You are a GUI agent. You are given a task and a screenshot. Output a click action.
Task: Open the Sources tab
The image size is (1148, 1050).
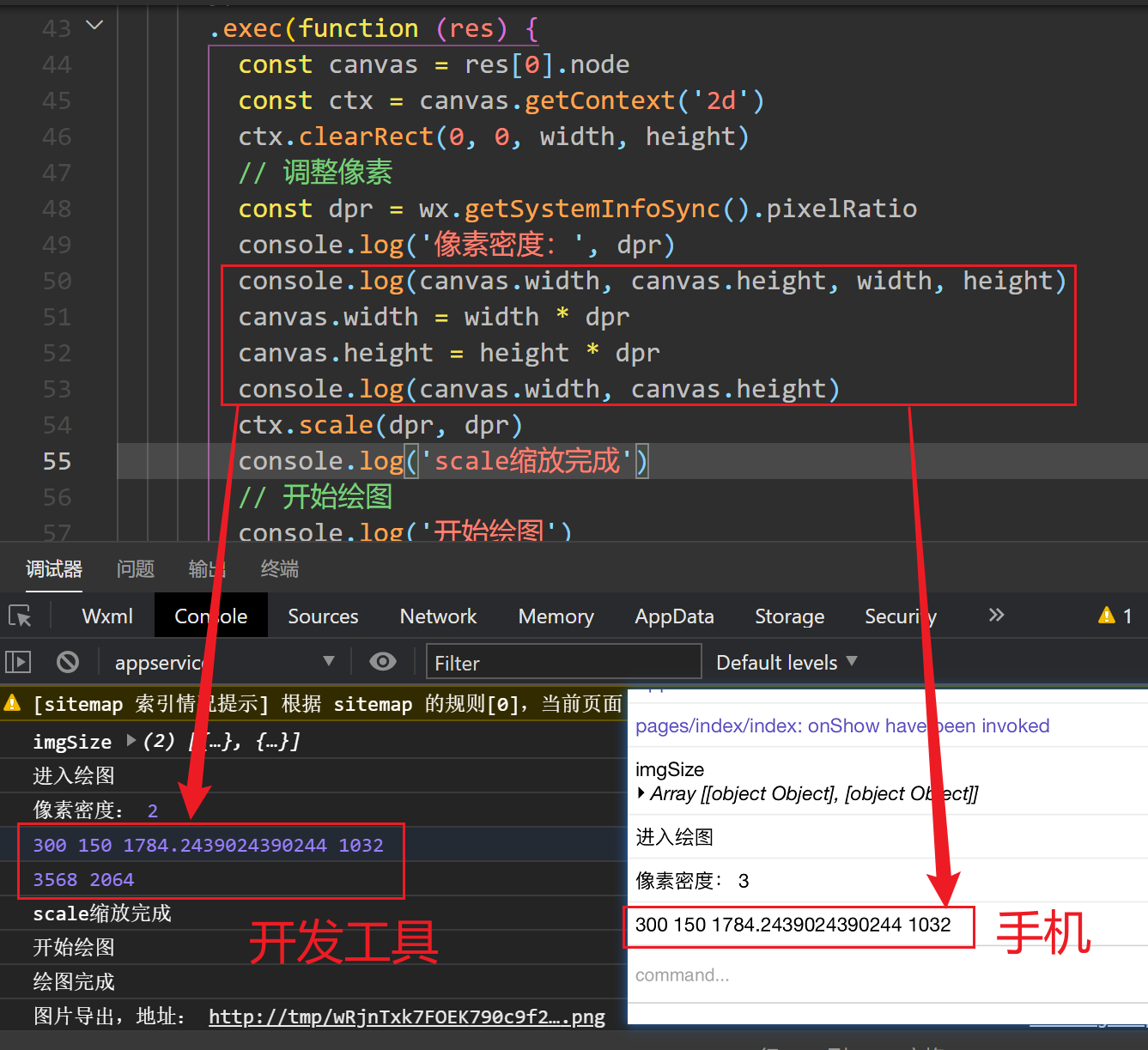click(323, 616)
